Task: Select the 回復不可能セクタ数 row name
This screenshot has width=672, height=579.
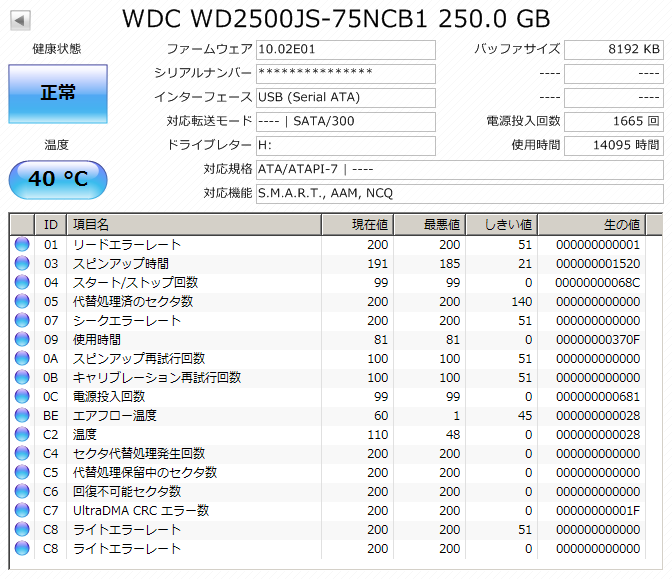Action: [127, 492]
